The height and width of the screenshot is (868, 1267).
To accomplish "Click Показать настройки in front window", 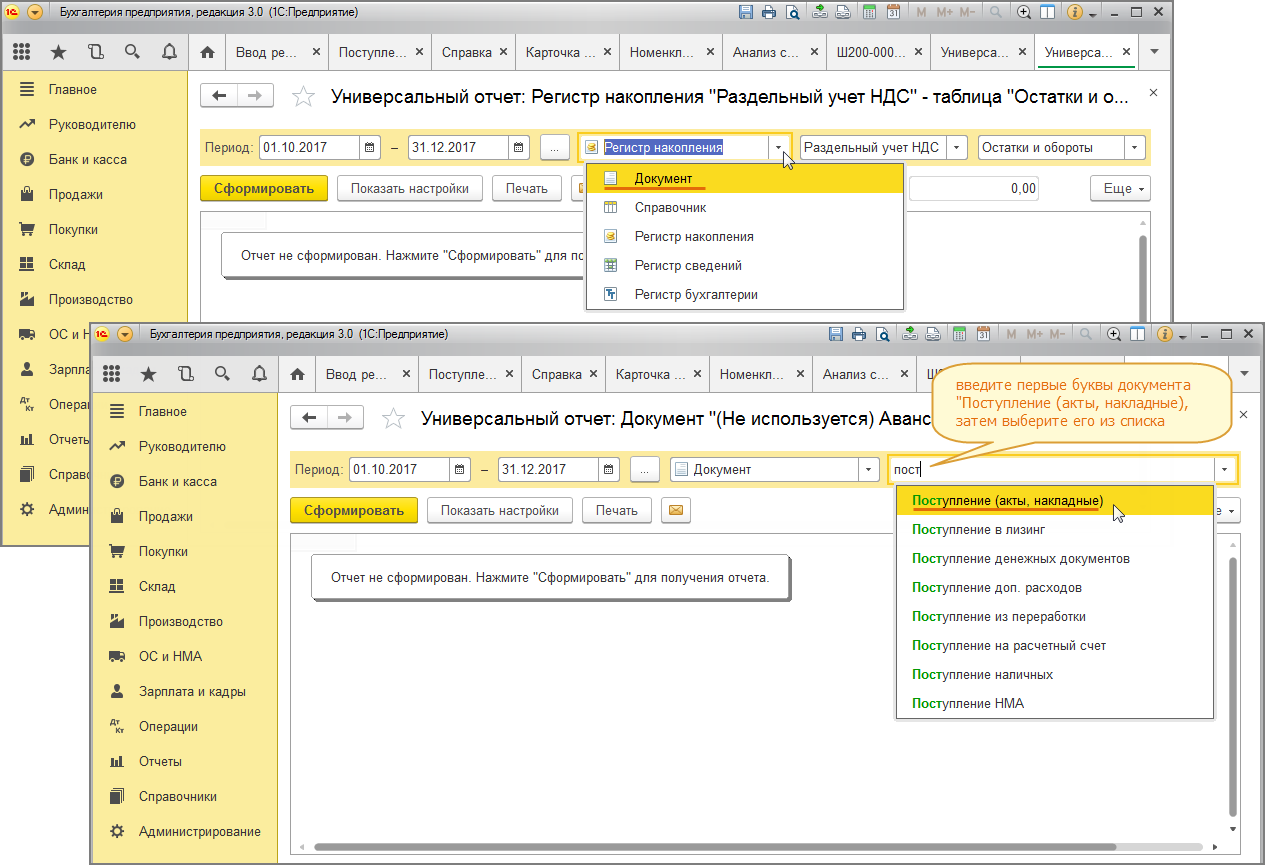I will [500, 510].
